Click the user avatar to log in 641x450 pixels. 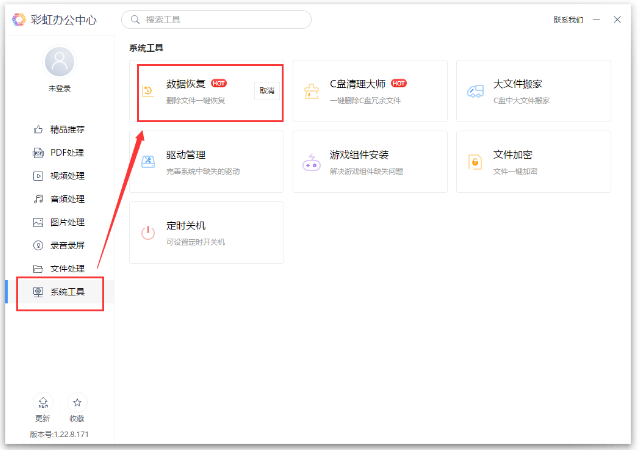tap(60, 62)
